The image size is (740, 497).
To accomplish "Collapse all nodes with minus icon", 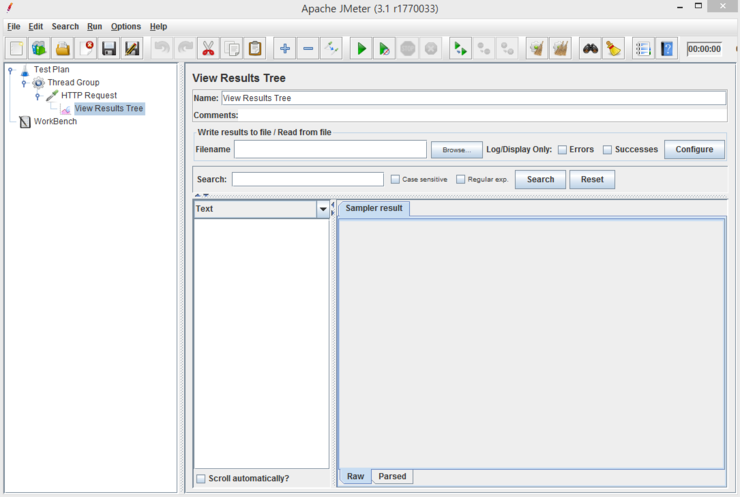I will pos(308,49).
